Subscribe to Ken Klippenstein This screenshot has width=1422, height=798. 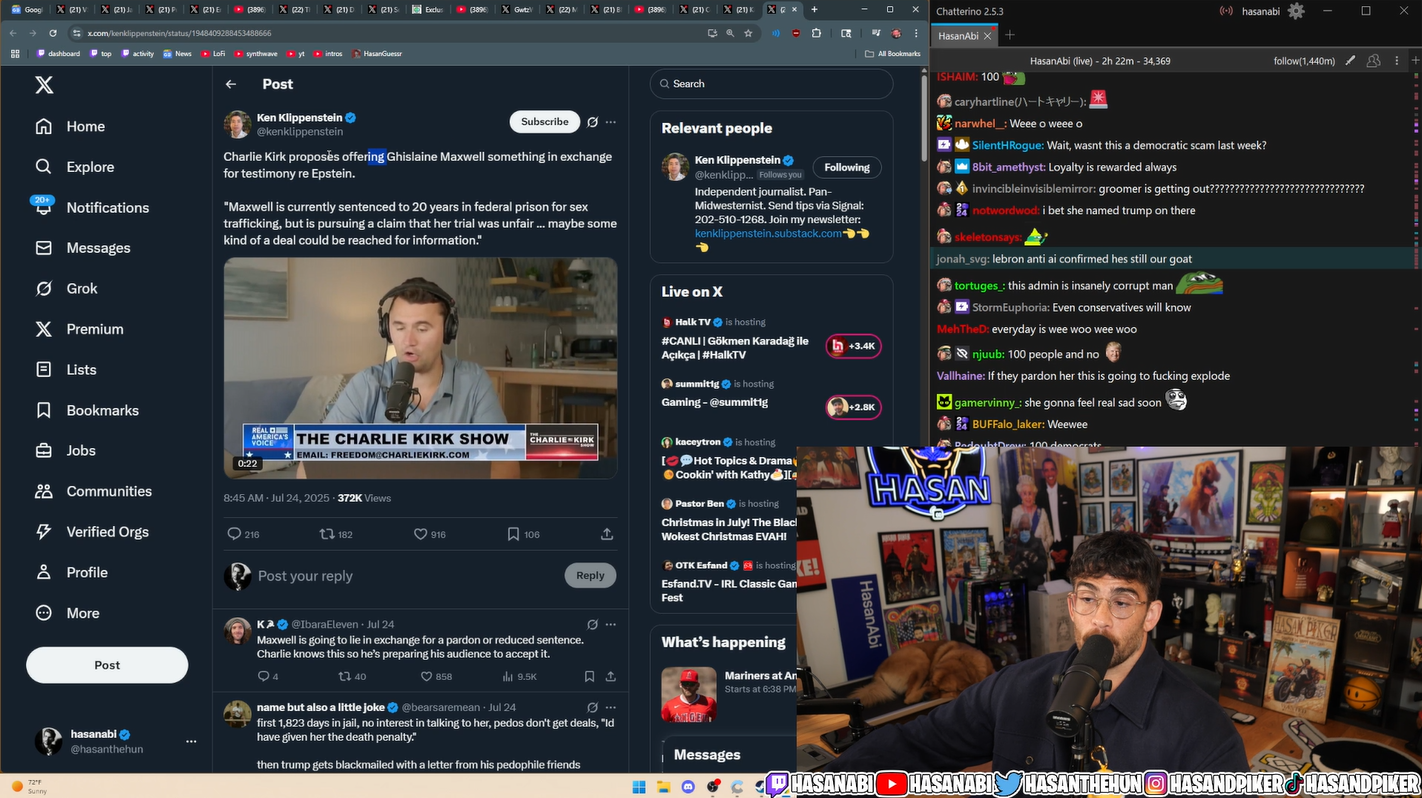click(x=545, y=121)
